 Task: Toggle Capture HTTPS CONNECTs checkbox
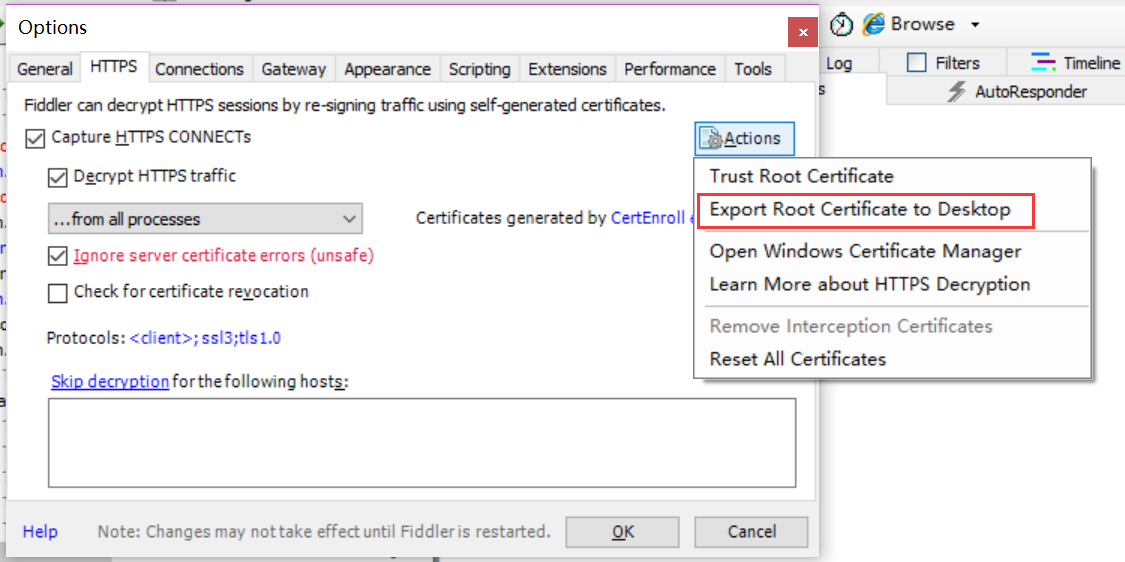coord(34,138)
